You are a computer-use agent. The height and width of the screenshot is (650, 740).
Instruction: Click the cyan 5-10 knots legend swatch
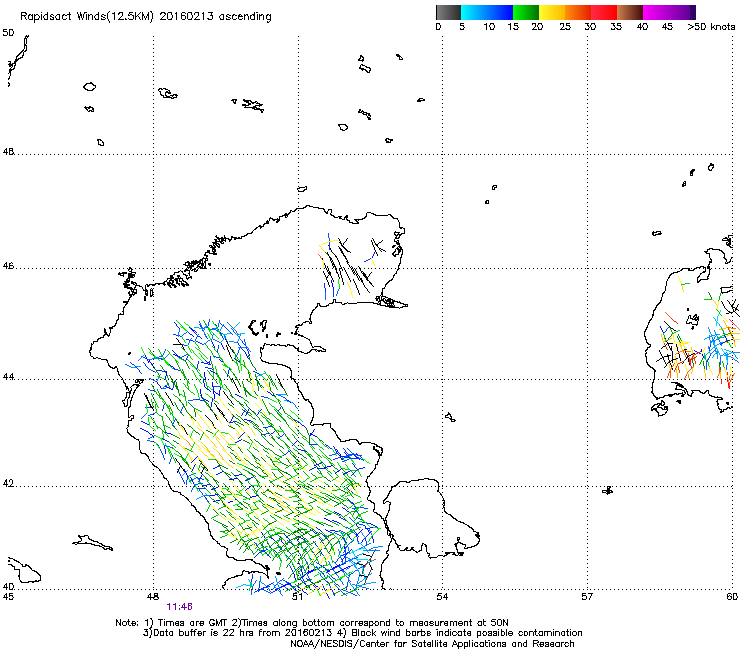474,12
